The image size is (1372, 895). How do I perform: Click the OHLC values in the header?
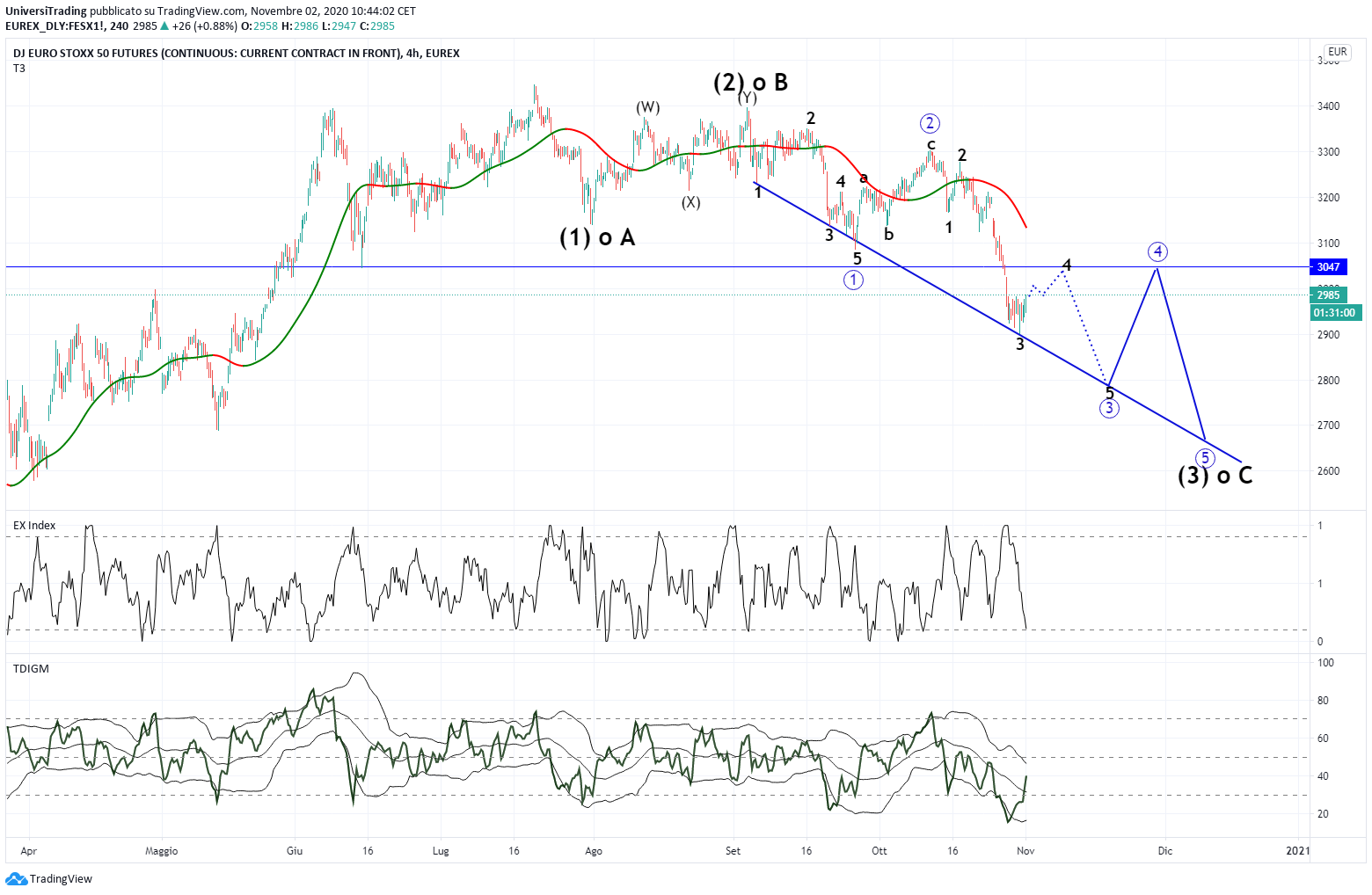[318, 26]
